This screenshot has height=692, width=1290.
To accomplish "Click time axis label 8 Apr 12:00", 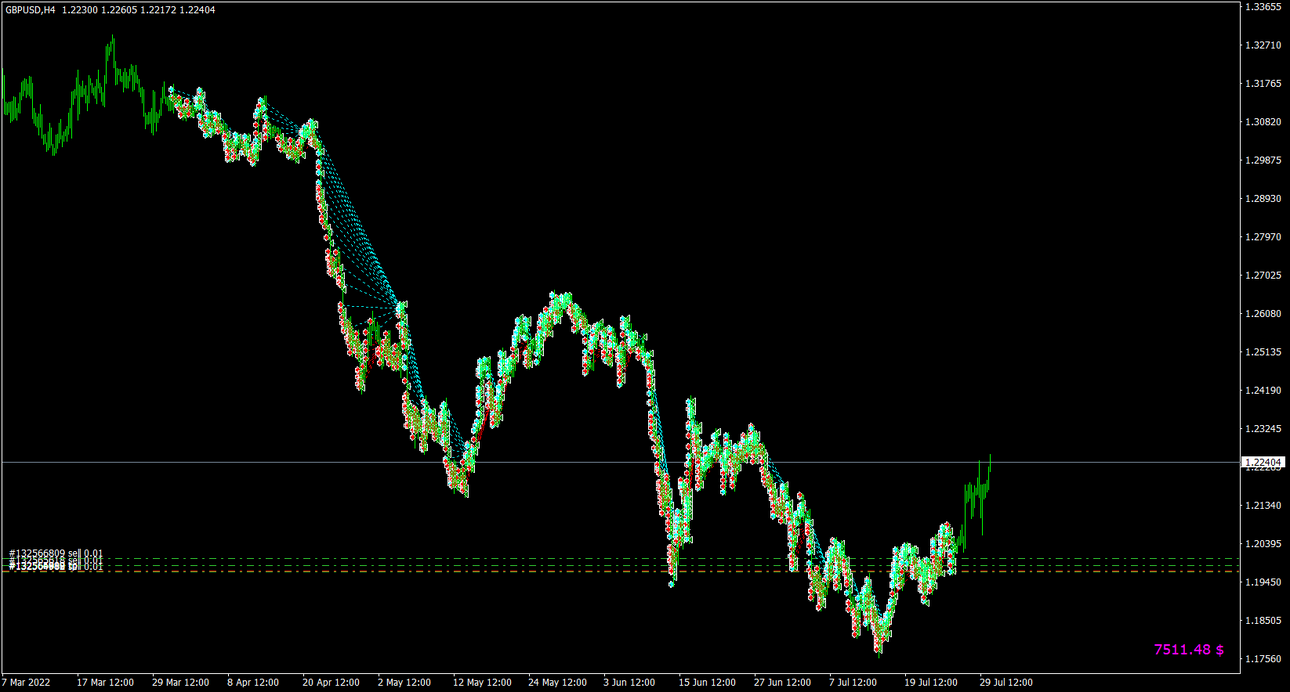I will [x=252, y=683].
